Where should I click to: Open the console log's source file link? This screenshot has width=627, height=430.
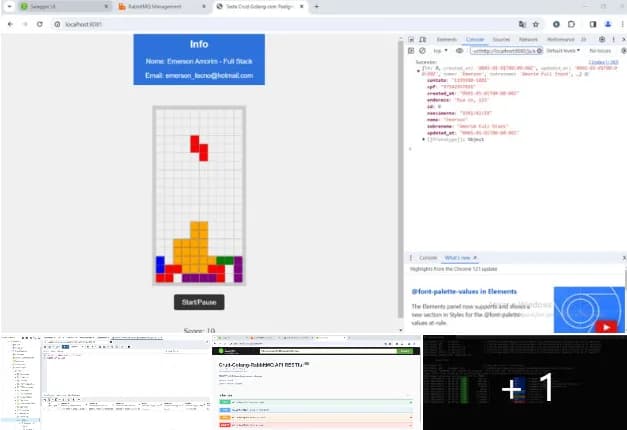[x=603, y=62]
